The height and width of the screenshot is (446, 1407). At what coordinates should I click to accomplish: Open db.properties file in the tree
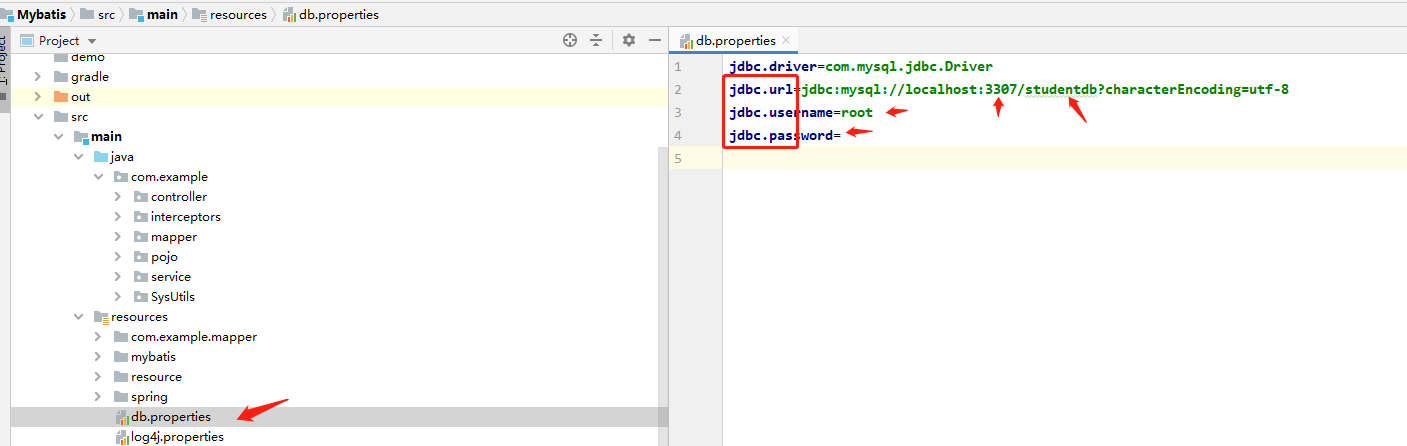171,417
